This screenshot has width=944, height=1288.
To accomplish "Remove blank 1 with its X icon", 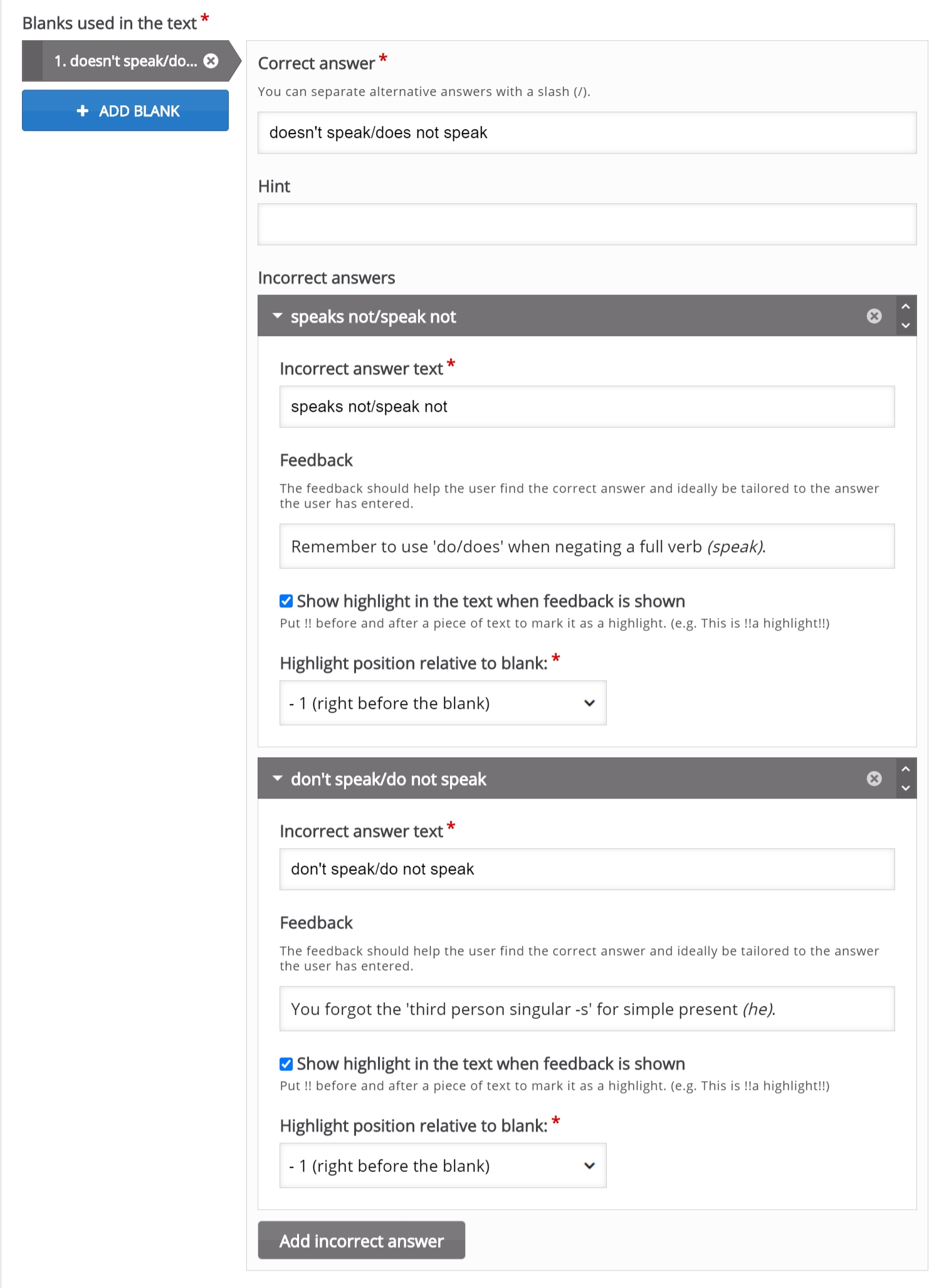I will (211, 61).
